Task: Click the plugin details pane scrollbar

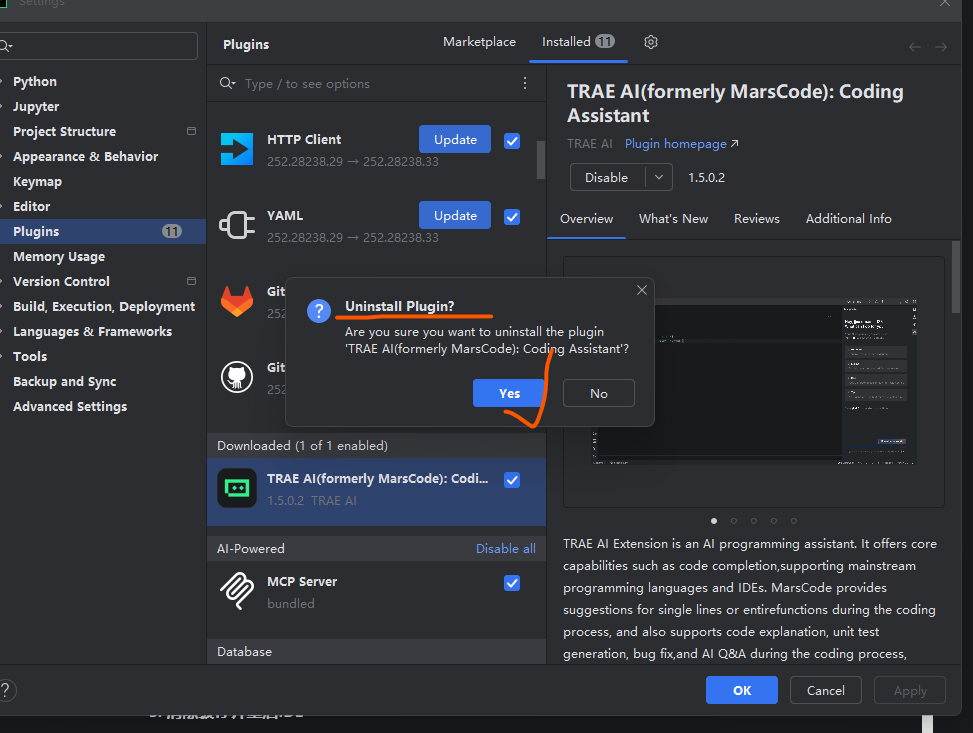Action: [x=956, y=277]
